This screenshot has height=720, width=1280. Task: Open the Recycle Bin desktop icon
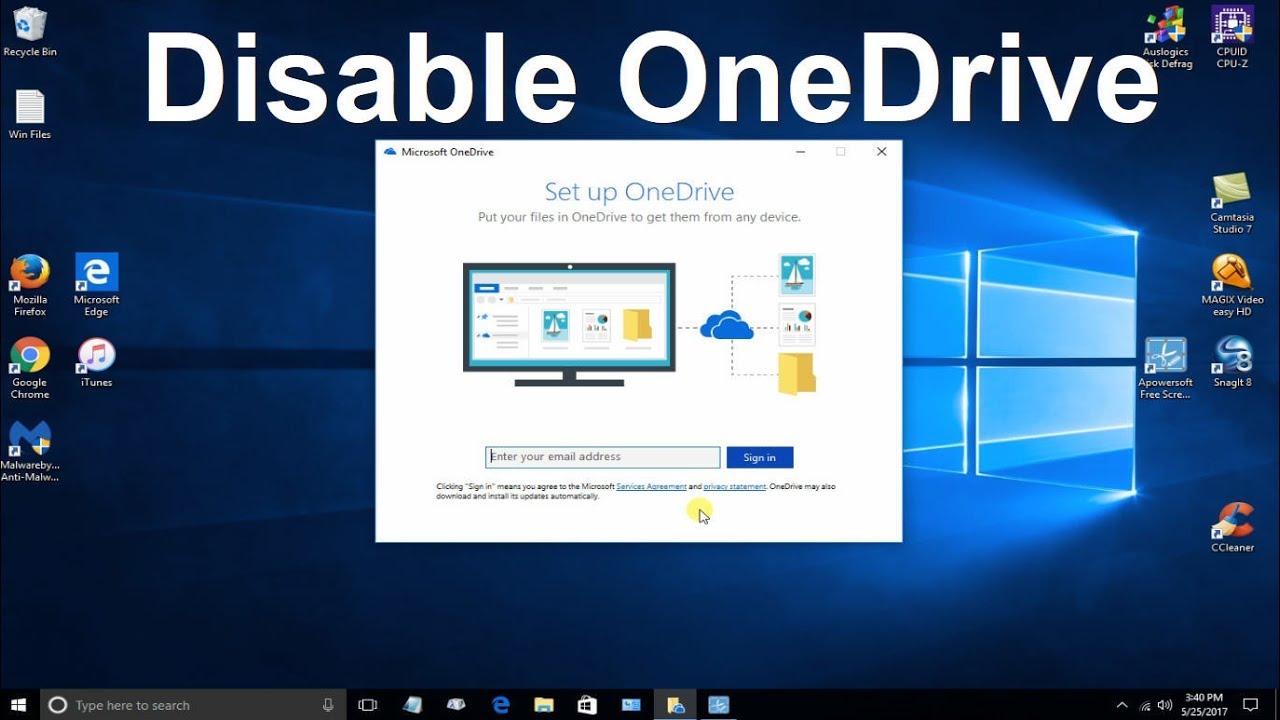(x=30, y=32)
